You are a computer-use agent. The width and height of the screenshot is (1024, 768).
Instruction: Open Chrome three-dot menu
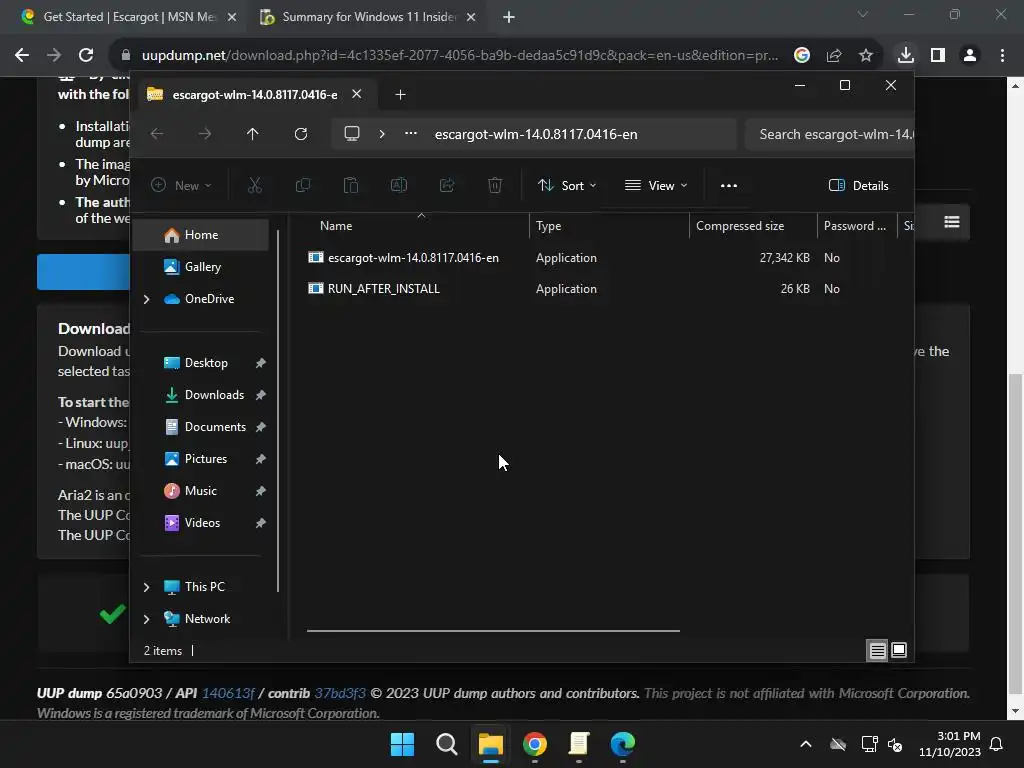[x=1002, y=56]
